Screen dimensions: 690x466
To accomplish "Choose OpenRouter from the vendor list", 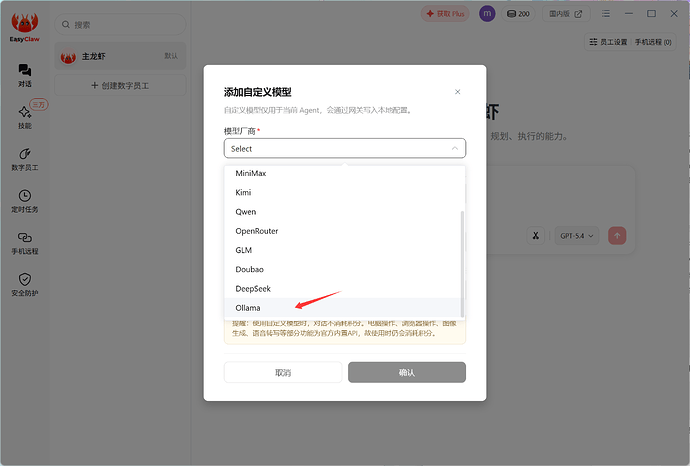I will coord(342,231).
